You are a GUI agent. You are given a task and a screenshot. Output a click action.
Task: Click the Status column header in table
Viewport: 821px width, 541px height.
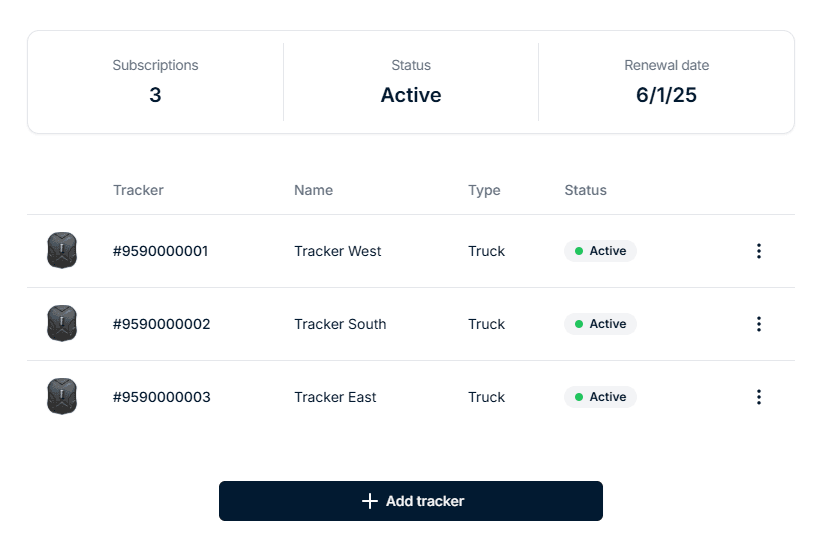pos(585,190)
